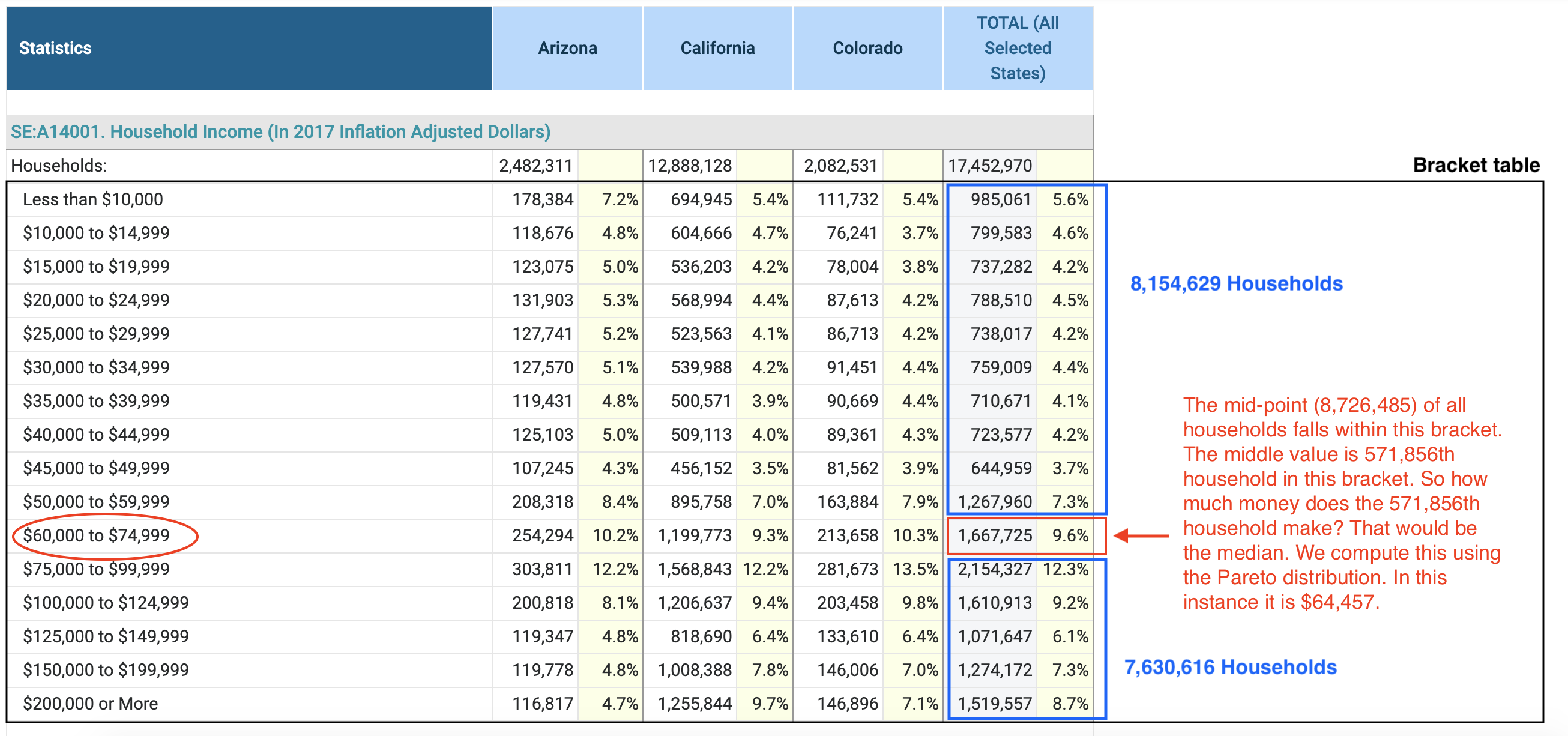The height and width of the screenshot is (736, 1568).
Task: Click the highlighted total 1,667,725 cell
Action: [995, 535]
